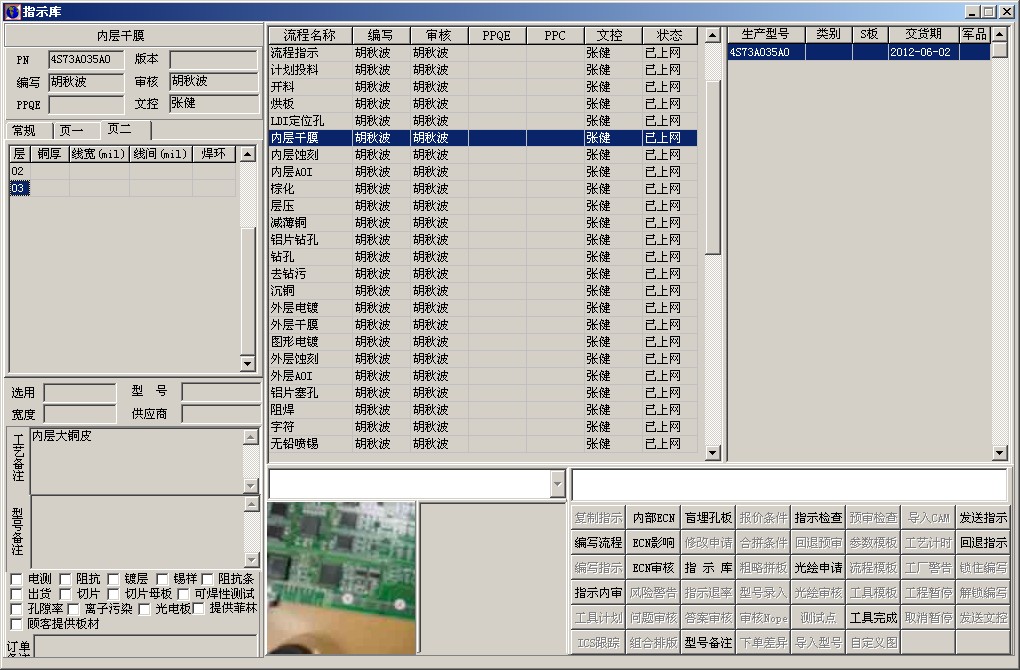Click the PN input field

point(86,59)
